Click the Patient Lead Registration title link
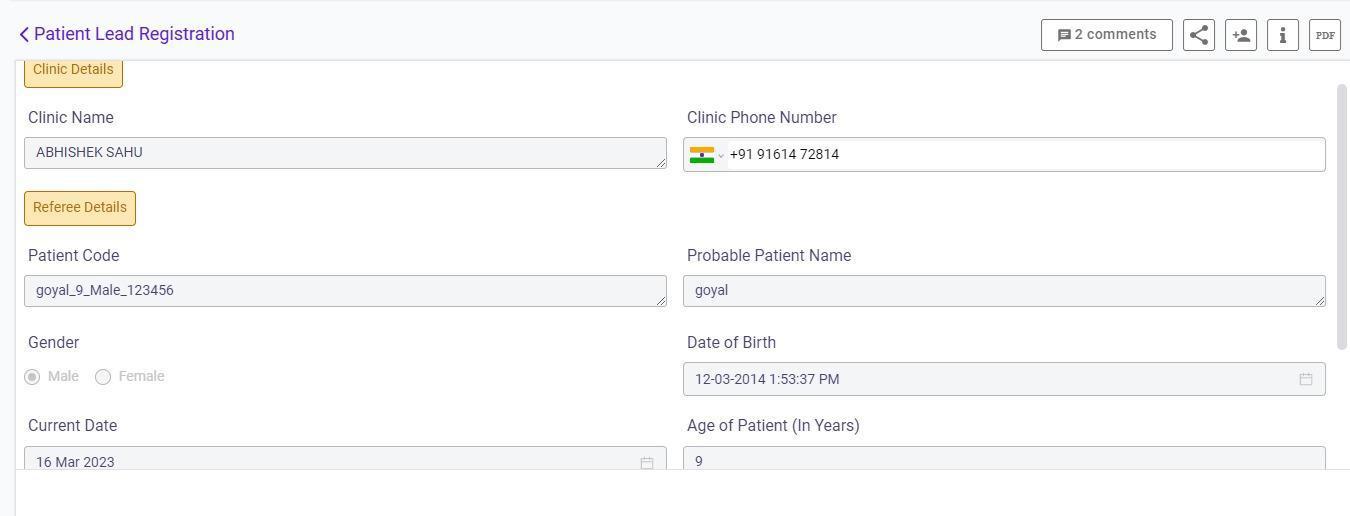 [x=134, y=34]
